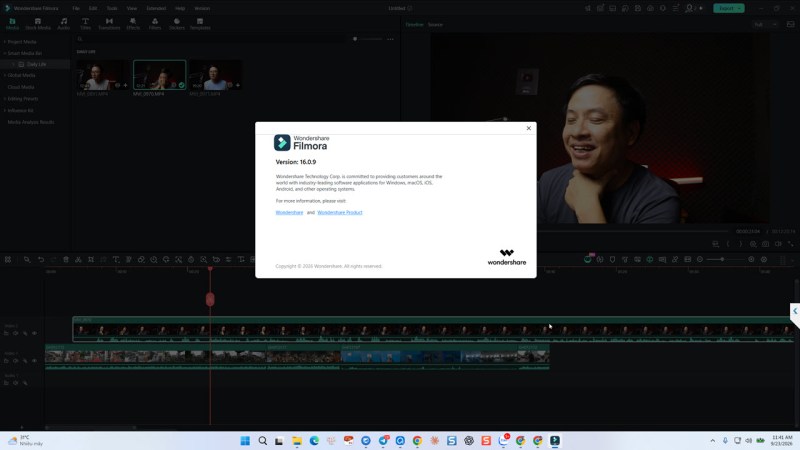Switch to the Media tab

pyautogui.click(x=12, y=24)
